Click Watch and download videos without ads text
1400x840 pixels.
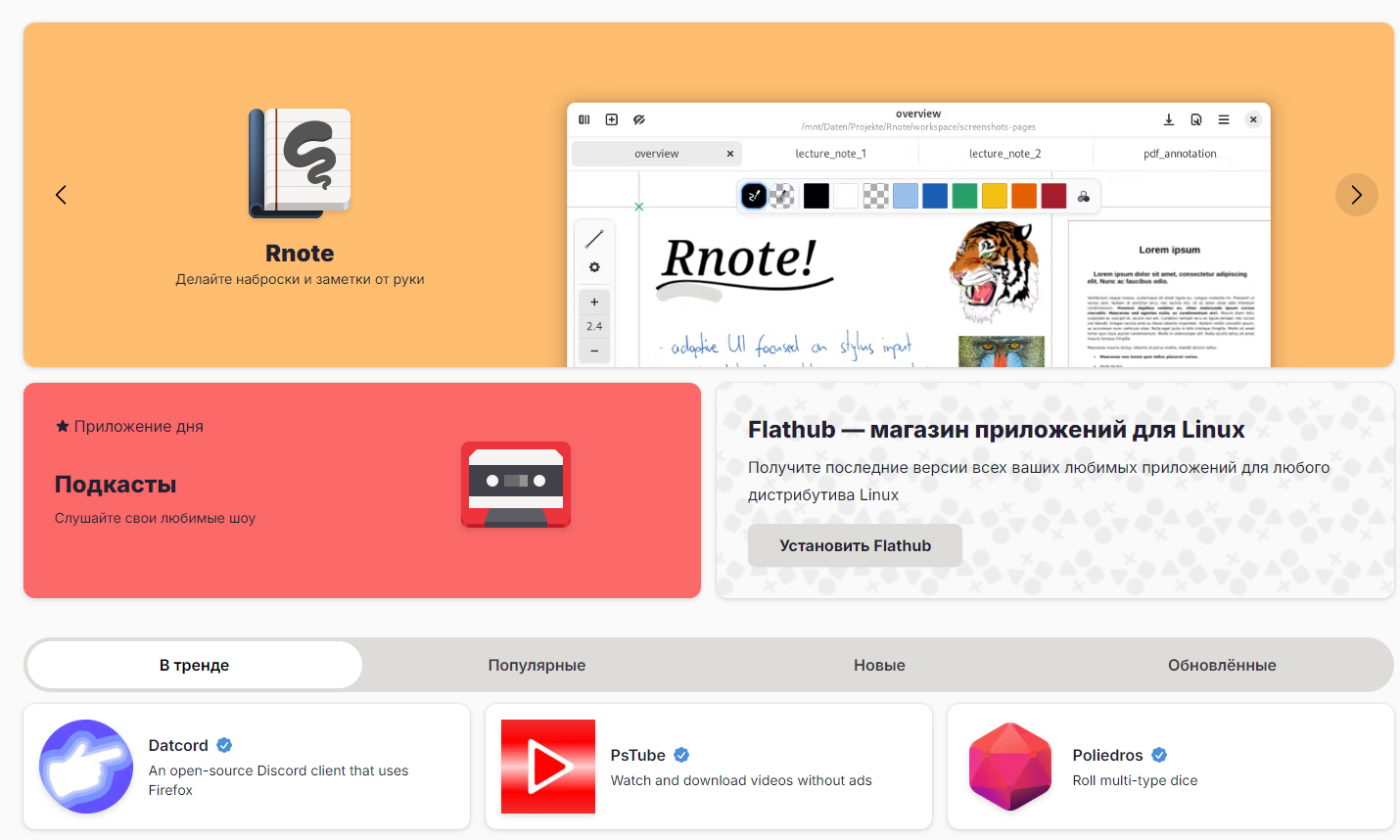tap(741, 780)
